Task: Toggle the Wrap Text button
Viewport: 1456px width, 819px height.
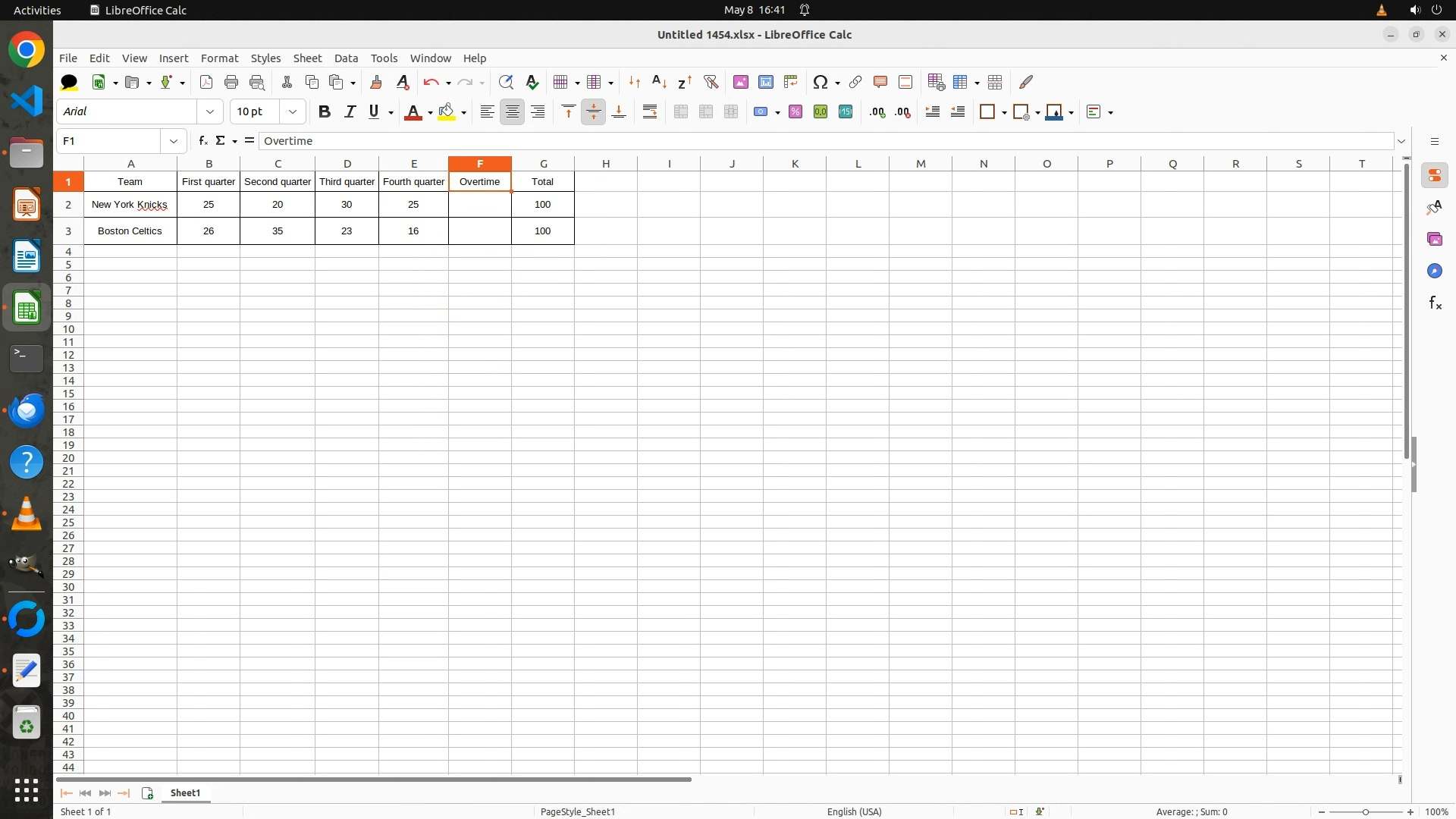Action: click(x=650, y=111)
